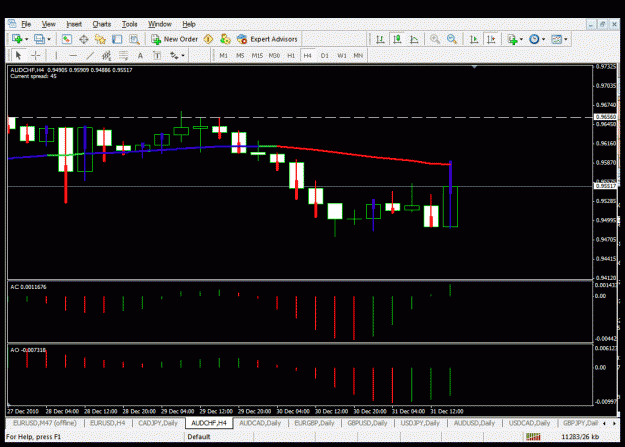Switch to EURUSD,M47 (offline) tab
Viewport: 625px width, 447px height.
coord(45,423)
